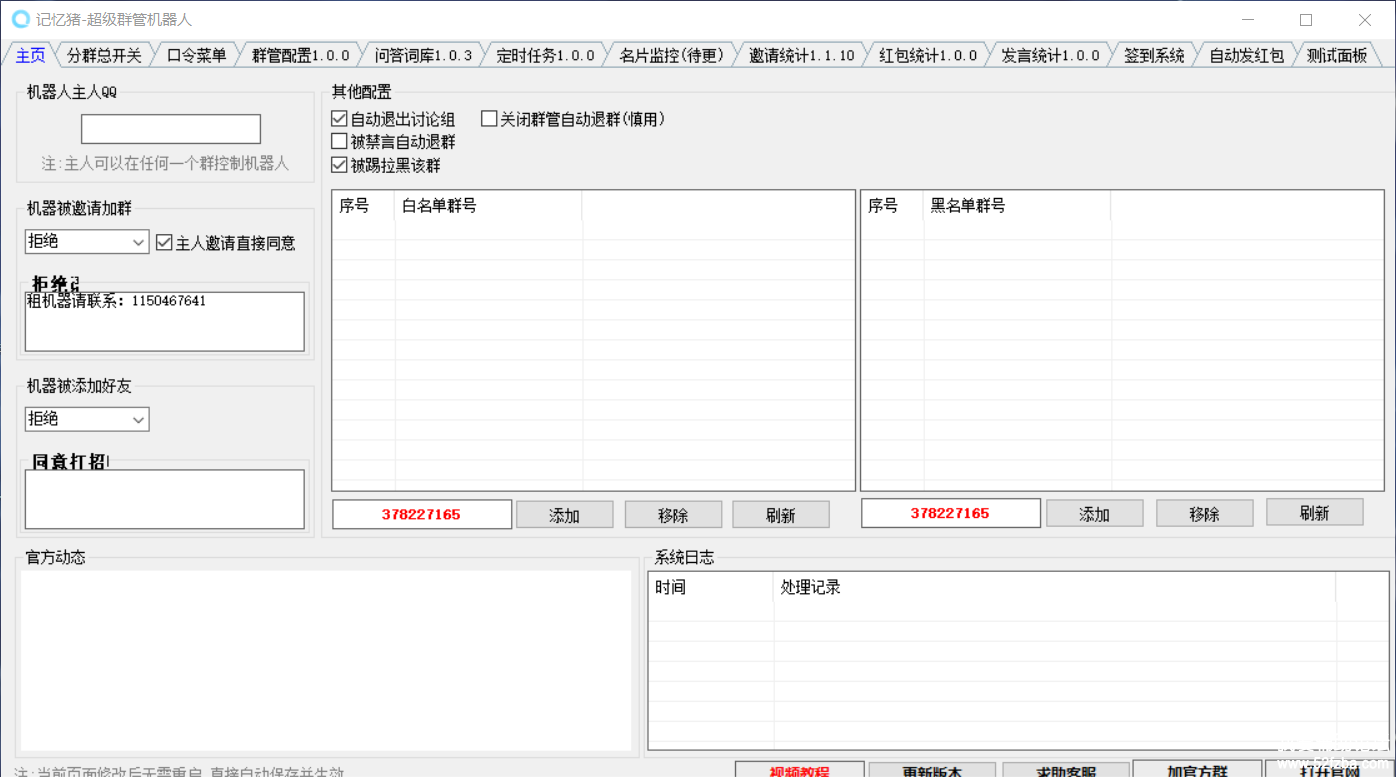The image size is (1396, 777).
Task: Click the 白名单群号 column header
Action: (488, 206)
